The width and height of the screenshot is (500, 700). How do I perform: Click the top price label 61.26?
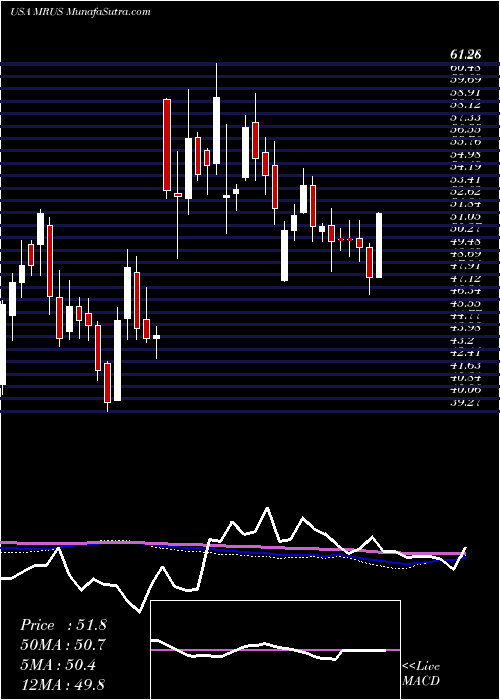coord(466,55)
